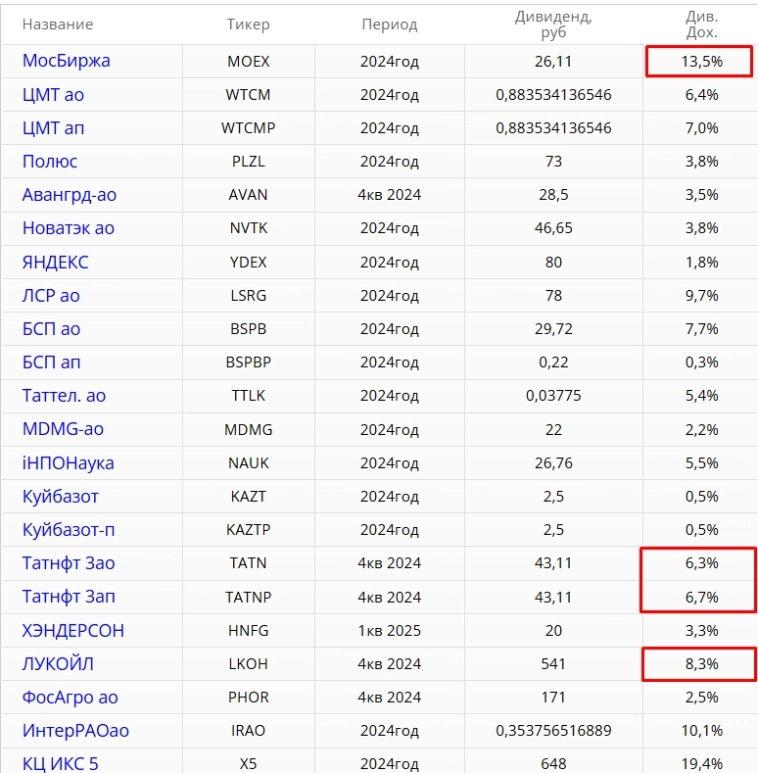
Task: Sort table by Период column header
Action: pyautogui.click(x=389, y=24)
